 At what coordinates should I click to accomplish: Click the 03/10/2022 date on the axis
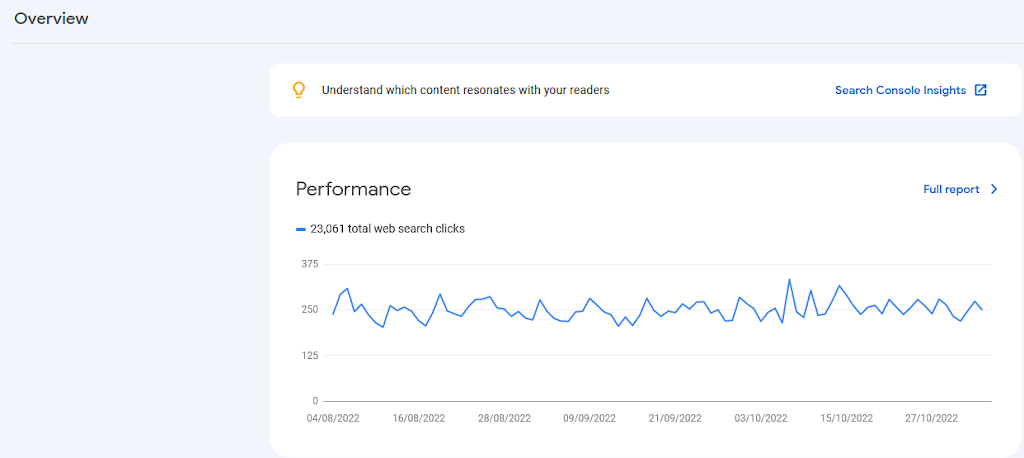point(761,419)
